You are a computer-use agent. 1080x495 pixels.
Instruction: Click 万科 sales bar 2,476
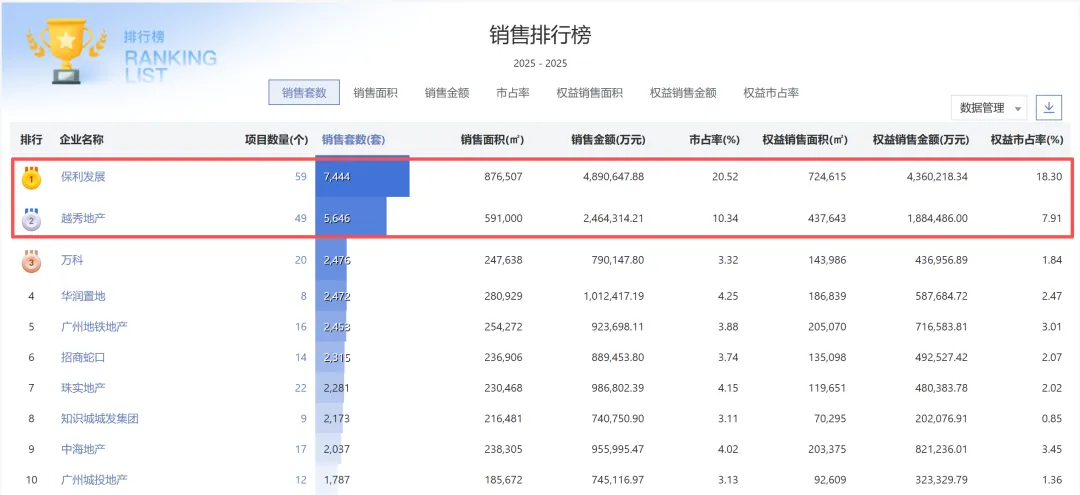331,261
